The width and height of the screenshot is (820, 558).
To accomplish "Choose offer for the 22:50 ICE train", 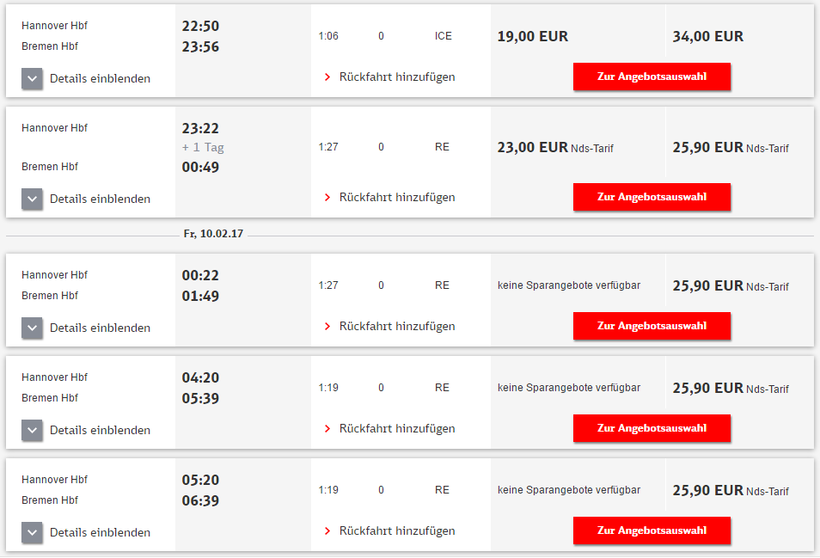I will (x=651, y=77).
